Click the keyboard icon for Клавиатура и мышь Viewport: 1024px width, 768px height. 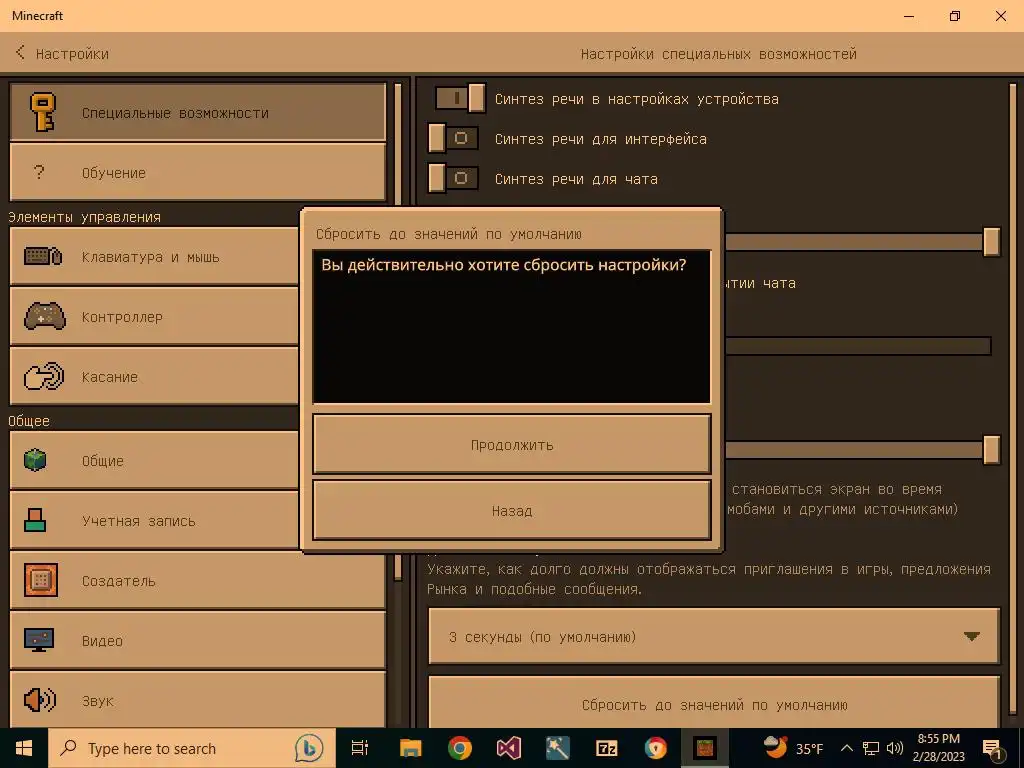[x=43, y=256]
